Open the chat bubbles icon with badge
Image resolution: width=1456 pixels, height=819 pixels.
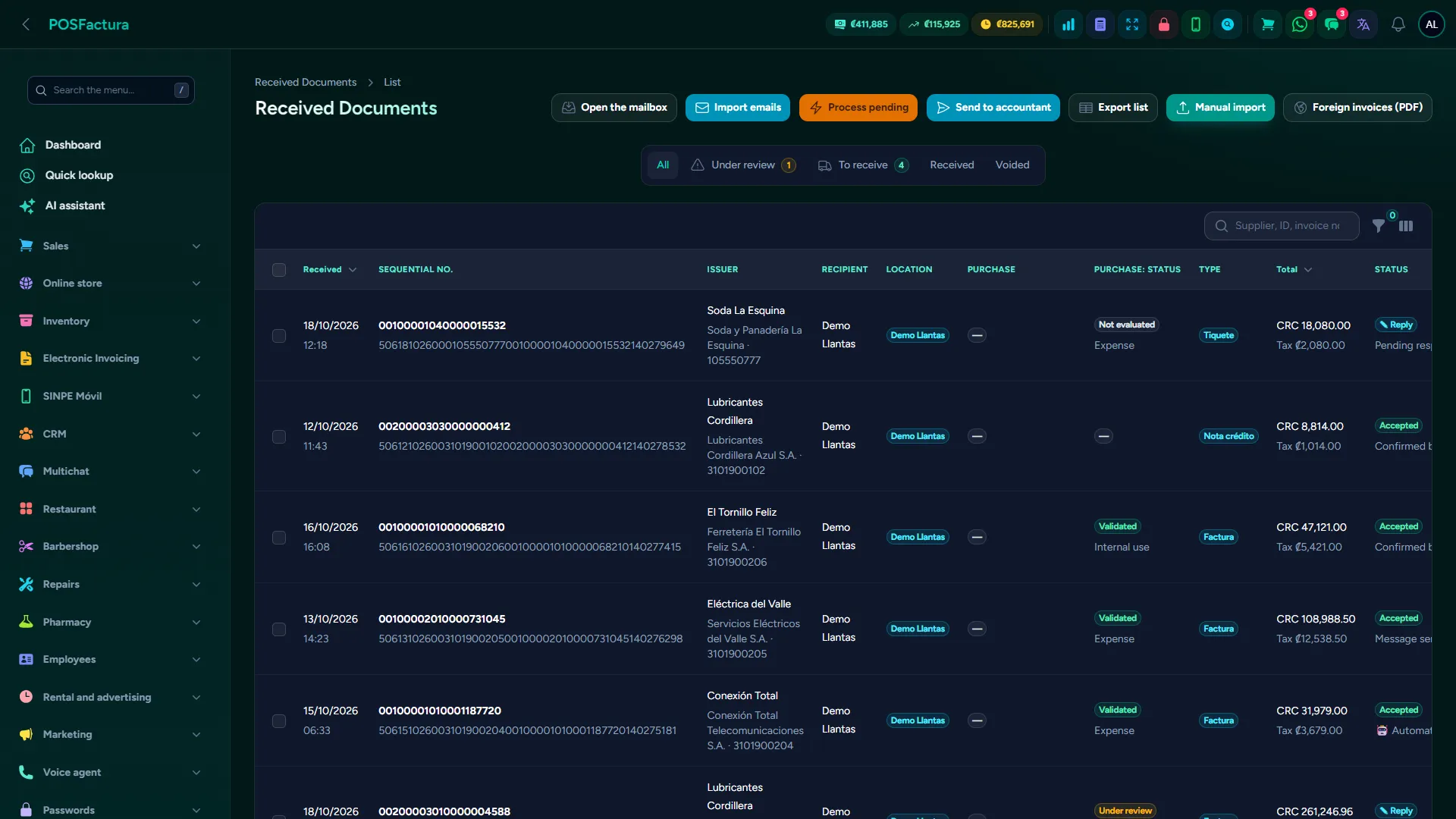[1332, 24]
